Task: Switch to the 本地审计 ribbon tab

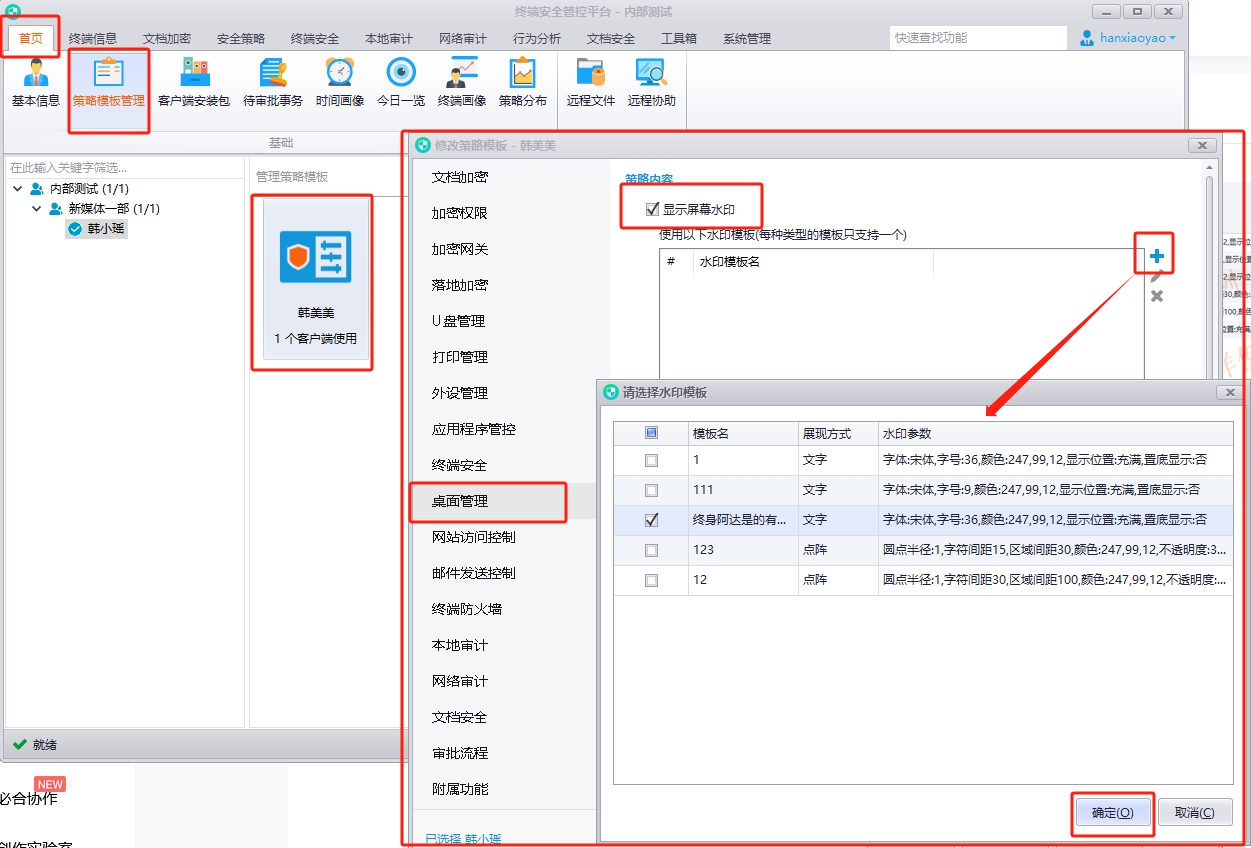Action: point(389,39)
